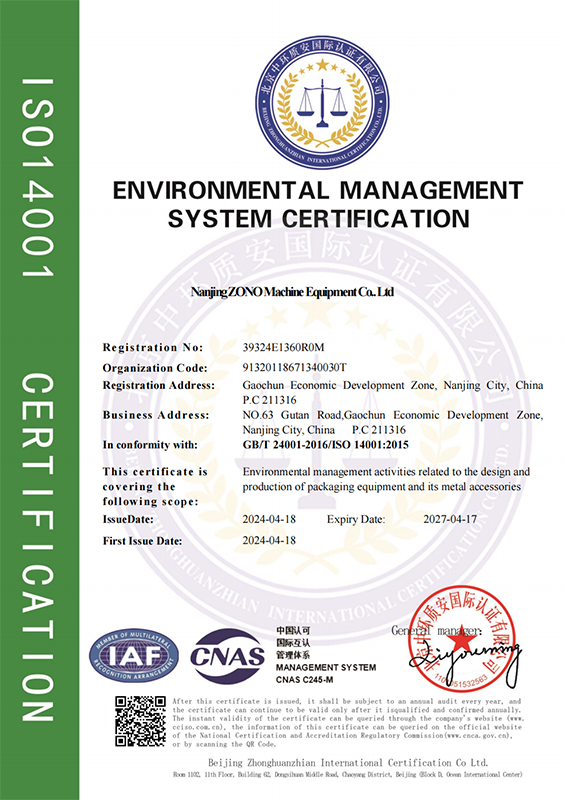Viewport: 565px width, 800px height.
Task: Click 'MANAGEMENT SYSTEM' text beside the CNAS logo
Action: [x=326, y=667]
